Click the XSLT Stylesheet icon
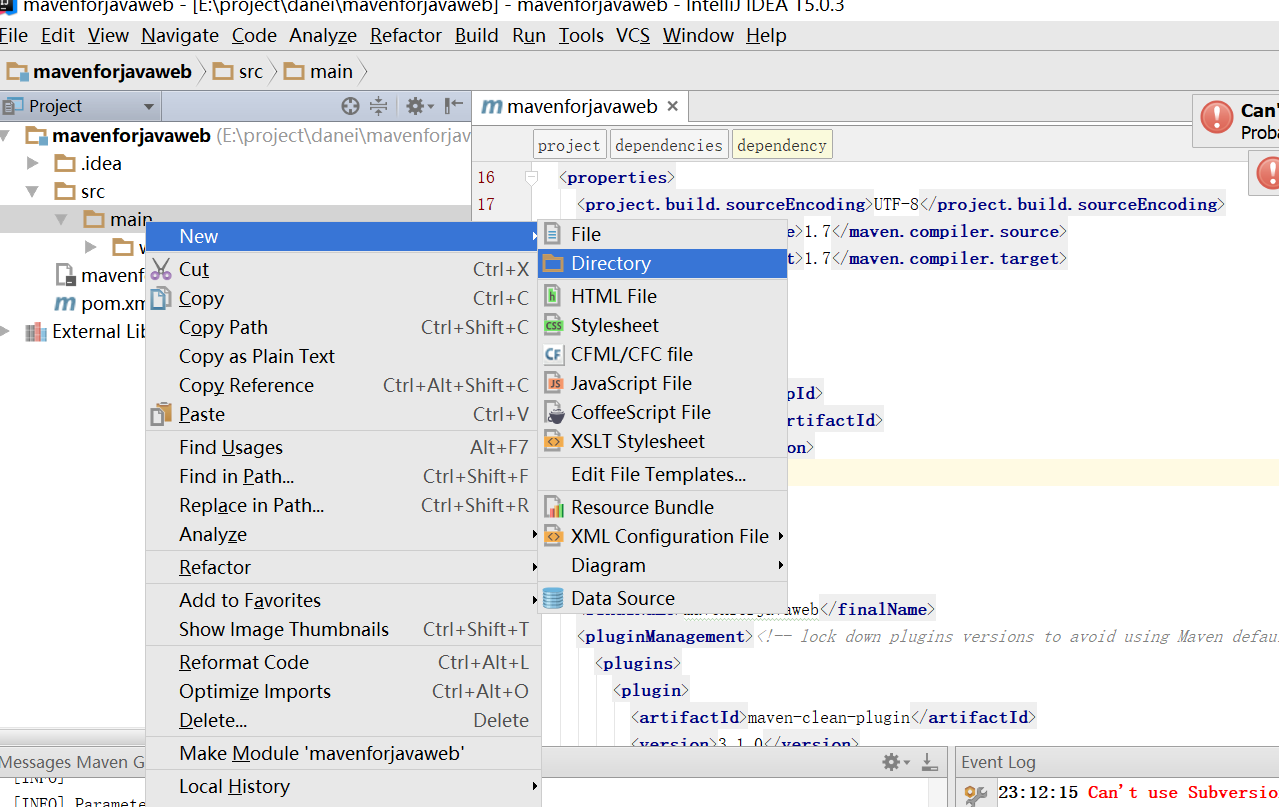Screen dimensions: 1279x807 (x=553, y=441)
